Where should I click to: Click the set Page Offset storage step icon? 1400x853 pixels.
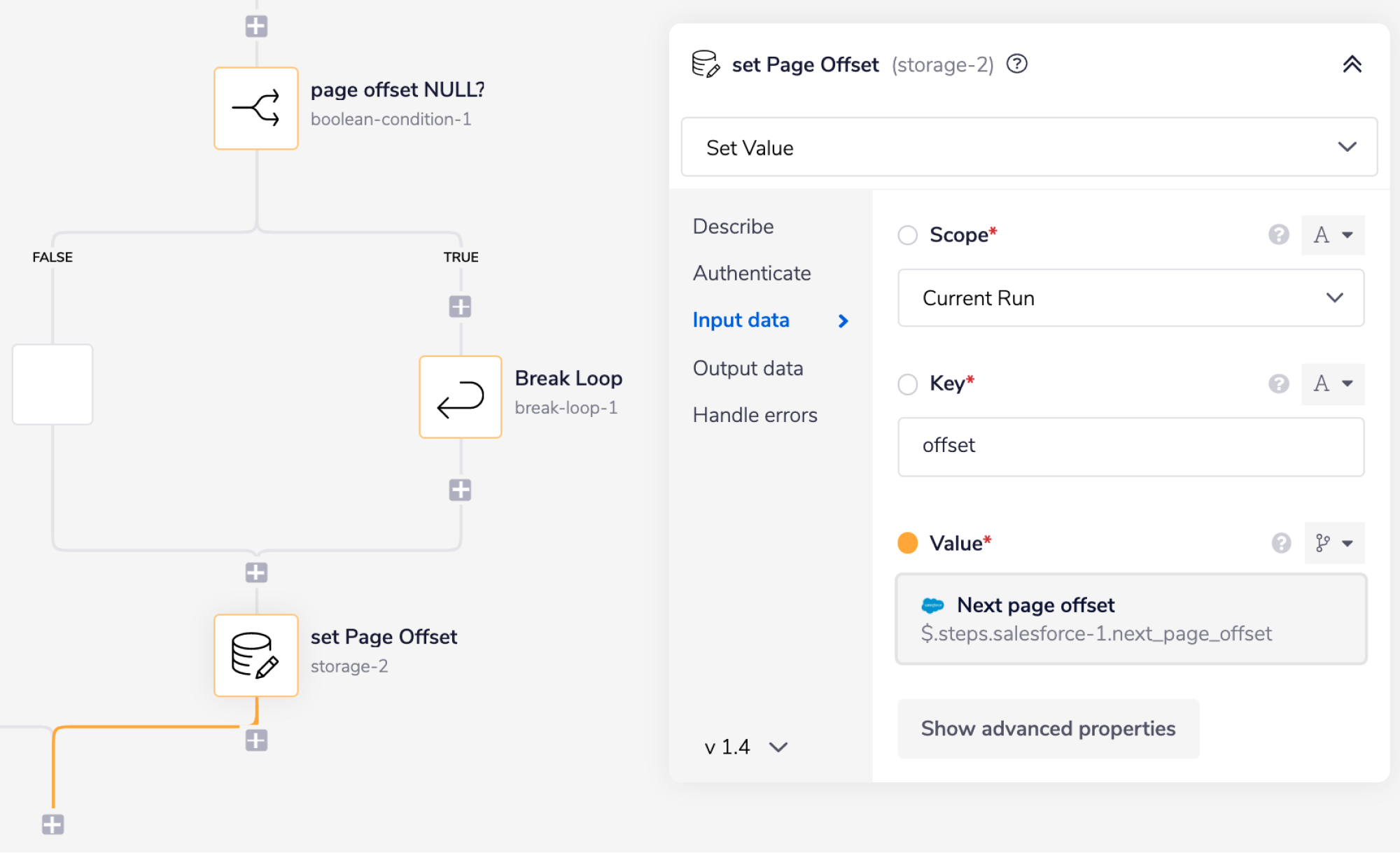(256, 655)
